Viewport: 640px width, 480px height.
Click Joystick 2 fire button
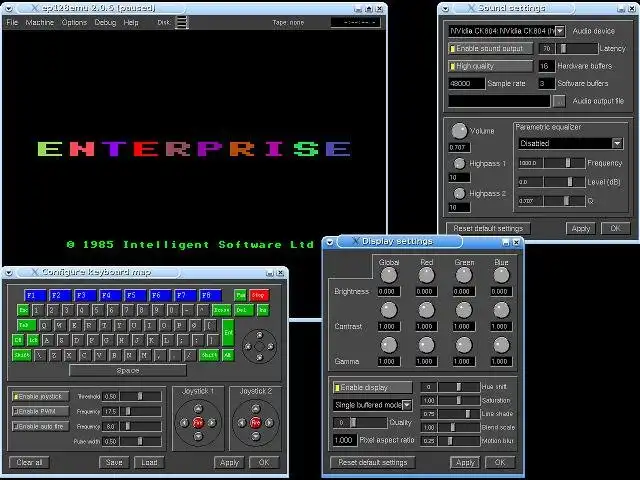(256, 422)
